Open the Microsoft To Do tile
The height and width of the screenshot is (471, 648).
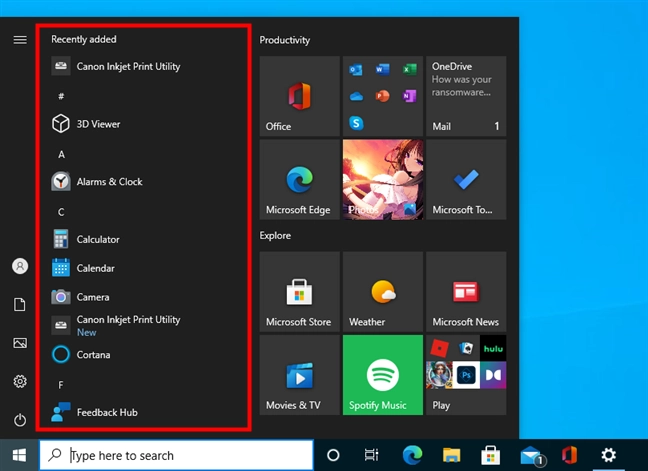pyautogui.click(x=466, y=179)
